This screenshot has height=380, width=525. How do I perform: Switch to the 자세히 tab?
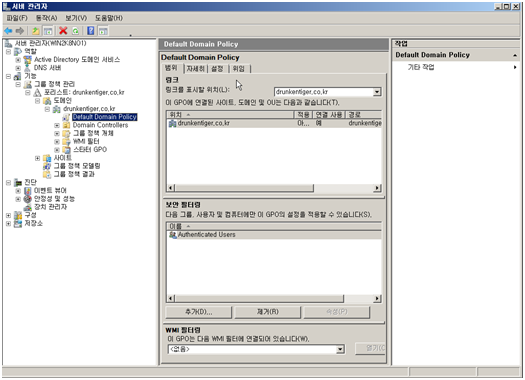click(x=196, y=69)
